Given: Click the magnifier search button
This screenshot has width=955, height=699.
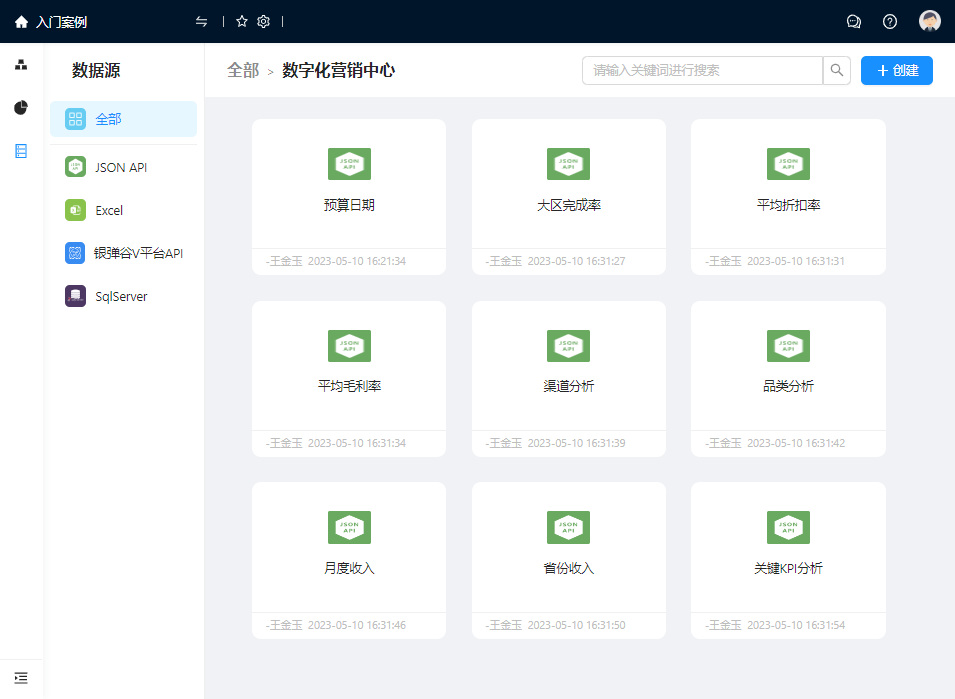Looking at the screenshot, I should (x=837, y=71).
